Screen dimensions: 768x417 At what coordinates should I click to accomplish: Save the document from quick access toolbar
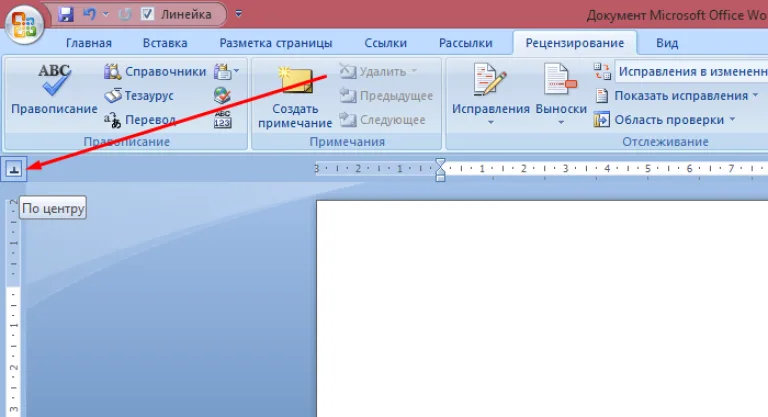(66, 14)
